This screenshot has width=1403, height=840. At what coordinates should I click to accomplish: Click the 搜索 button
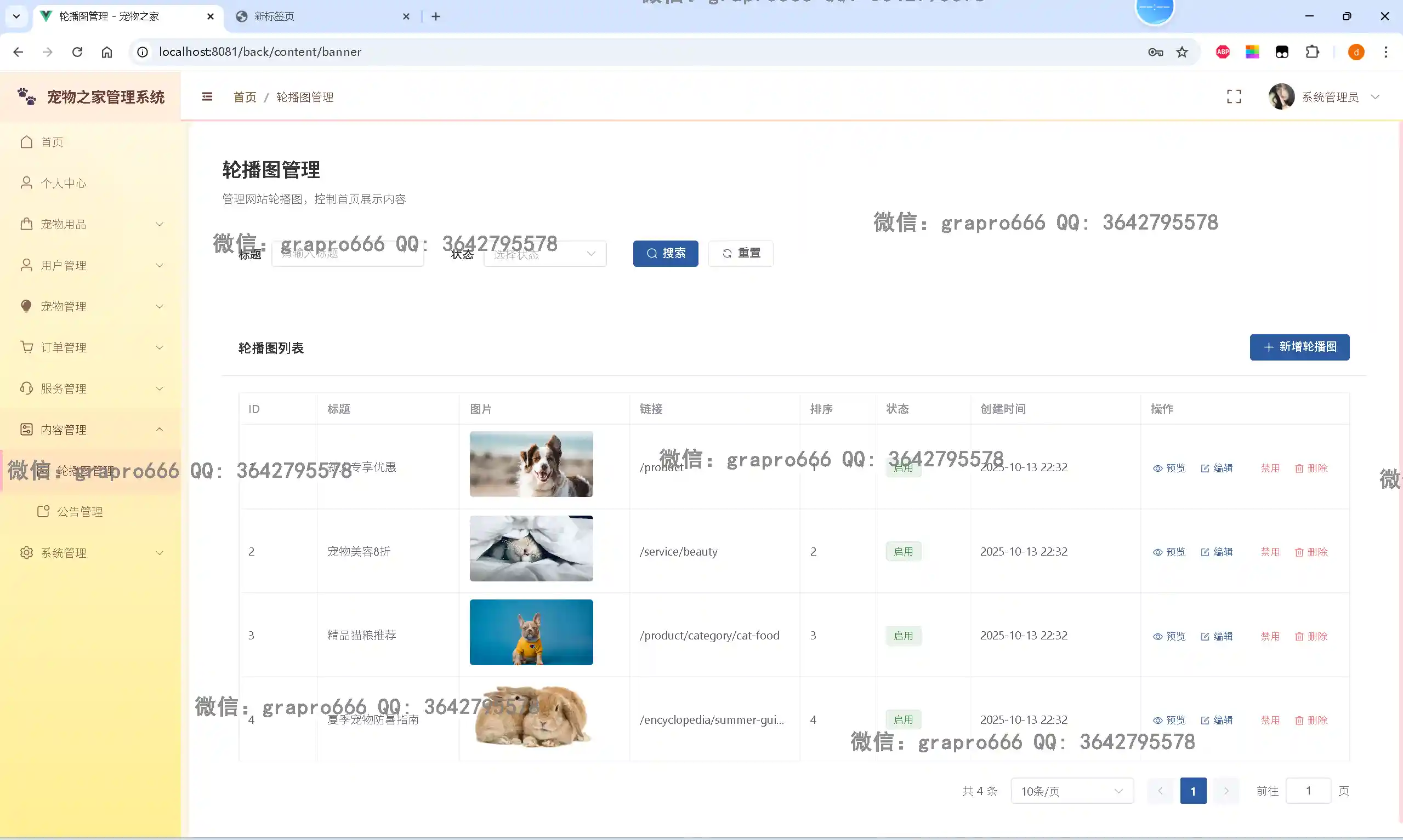pyautogui.click(x=665, y=254)
